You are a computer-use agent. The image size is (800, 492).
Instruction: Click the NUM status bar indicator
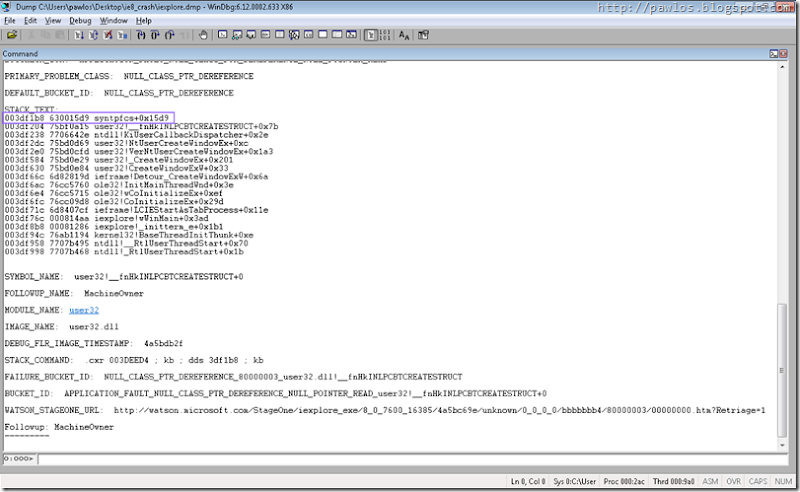(x=783, y=481)
